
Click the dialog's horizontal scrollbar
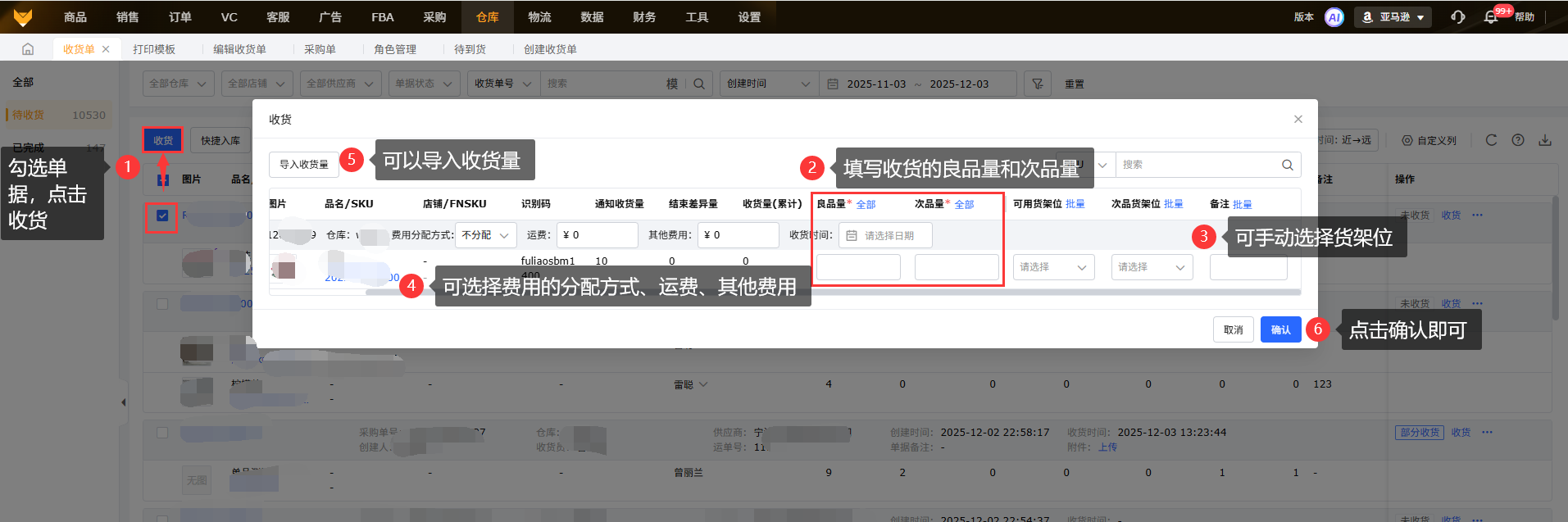pos(833,292)
